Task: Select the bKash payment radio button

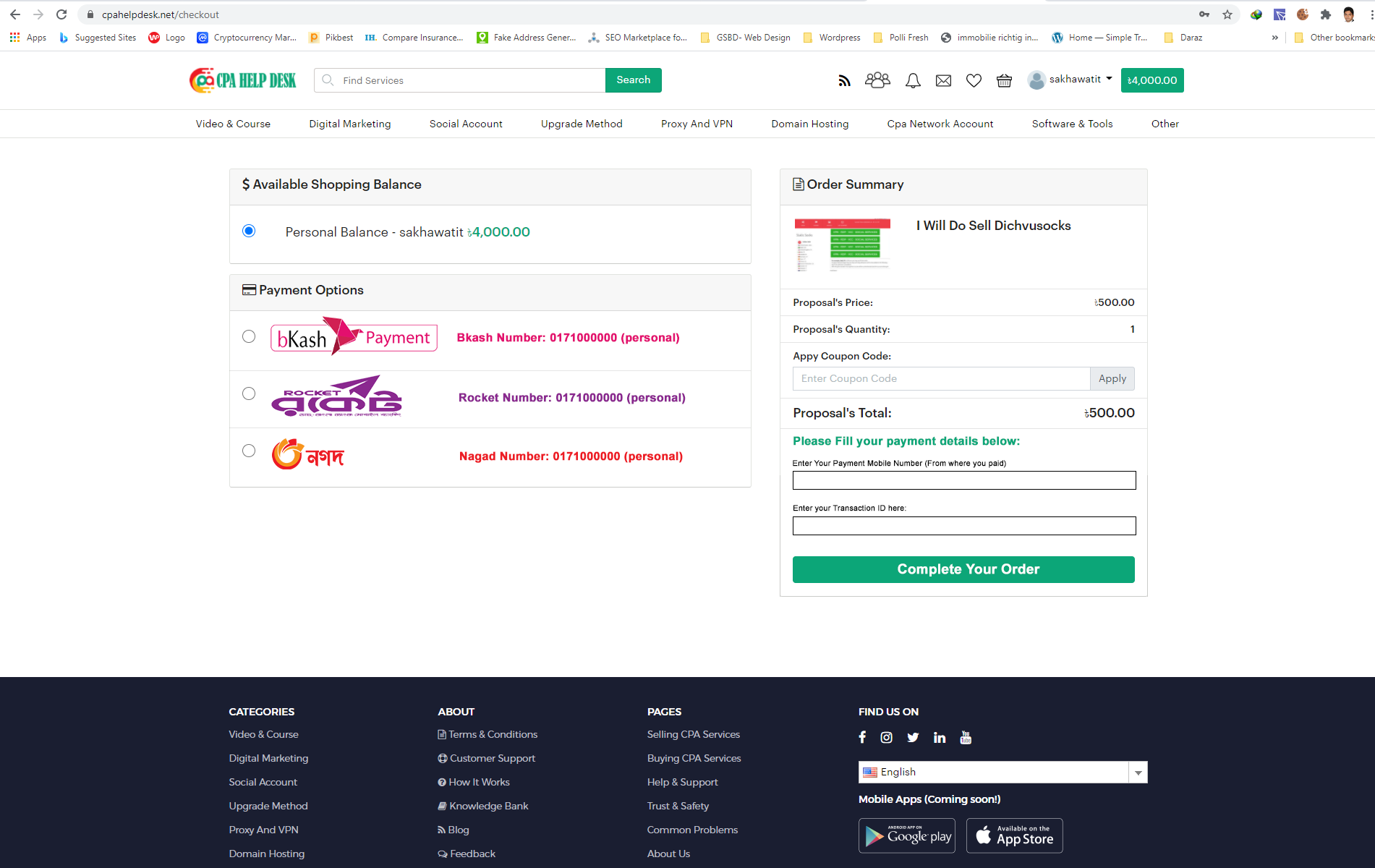Action: 249,336
